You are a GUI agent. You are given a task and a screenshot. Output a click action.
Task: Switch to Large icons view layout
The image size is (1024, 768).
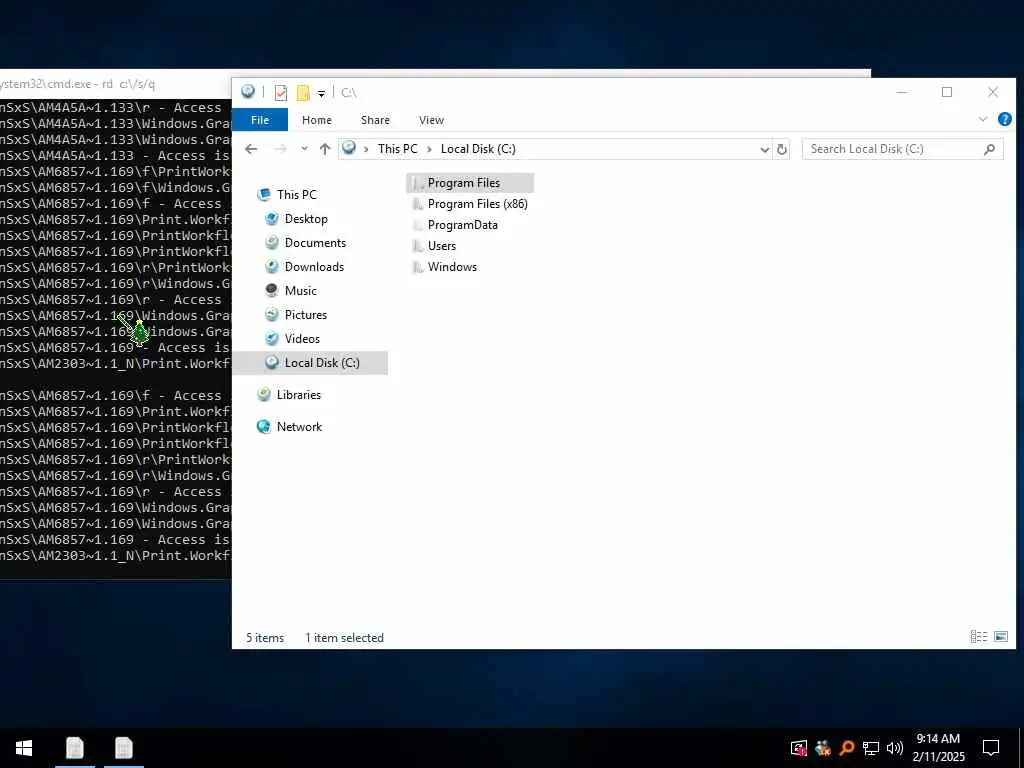click(1000, 637)
